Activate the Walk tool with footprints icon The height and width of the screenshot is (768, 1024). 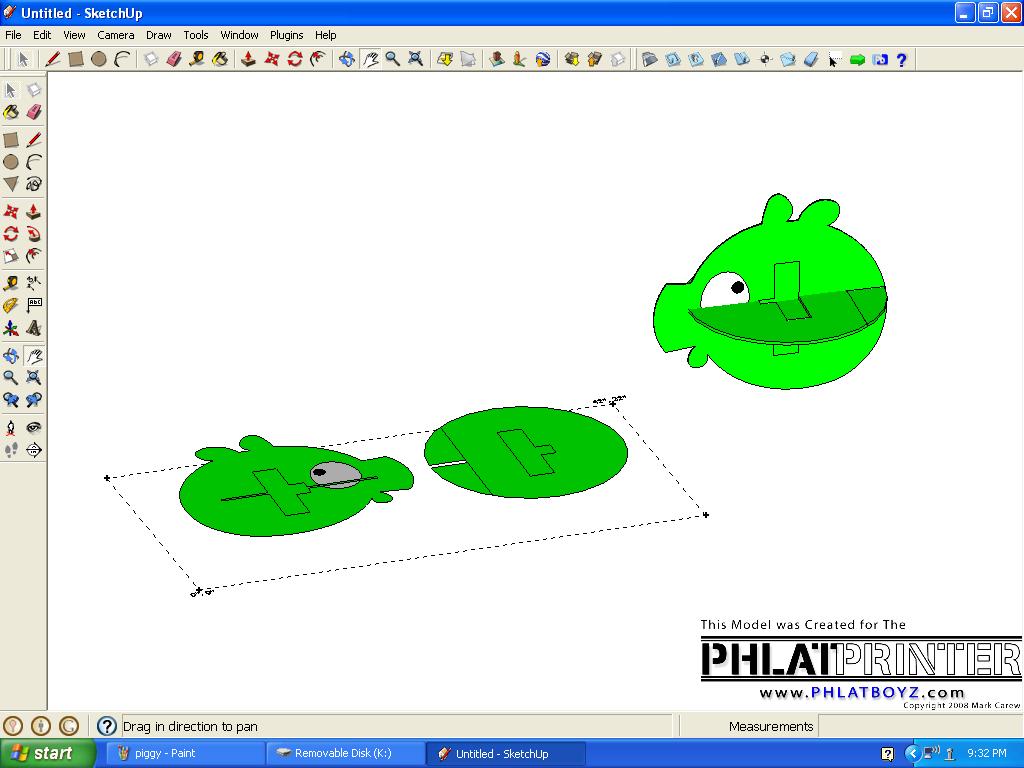pos(11,451)
